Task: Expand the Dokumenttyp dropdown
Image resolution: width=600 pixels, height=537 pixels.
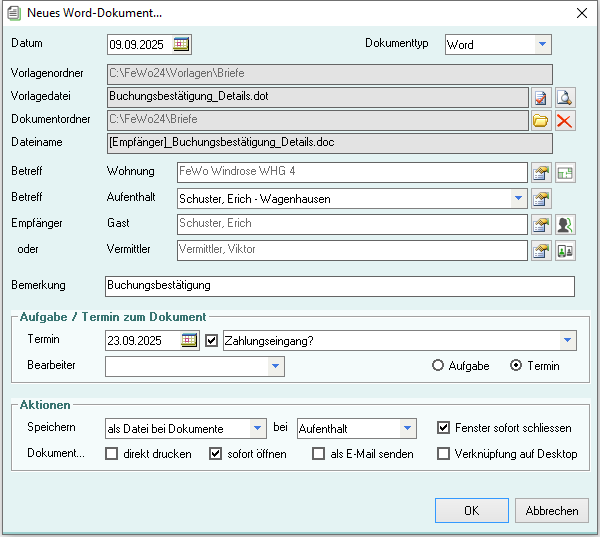Action: (x=541, y=44)
